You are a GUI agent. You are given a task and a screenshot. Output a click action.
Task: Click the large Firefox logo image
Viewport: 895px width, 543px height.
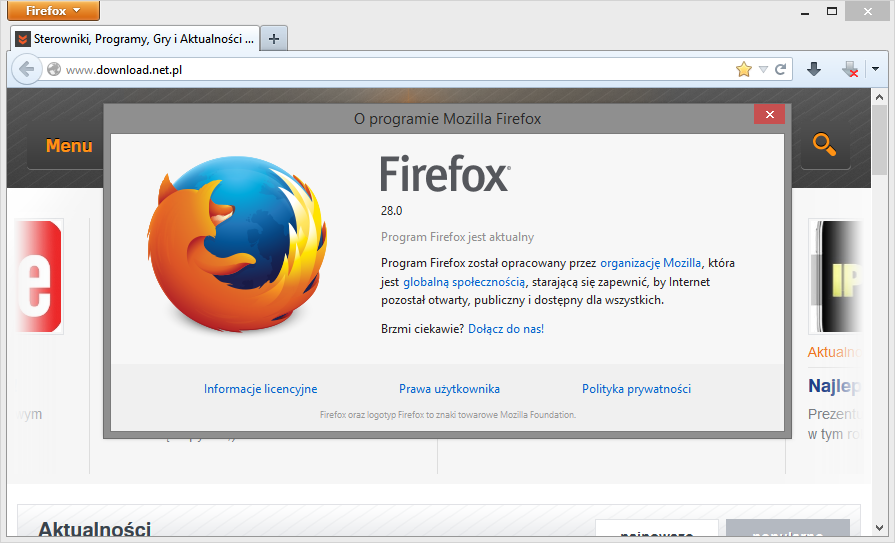point(237,244)
